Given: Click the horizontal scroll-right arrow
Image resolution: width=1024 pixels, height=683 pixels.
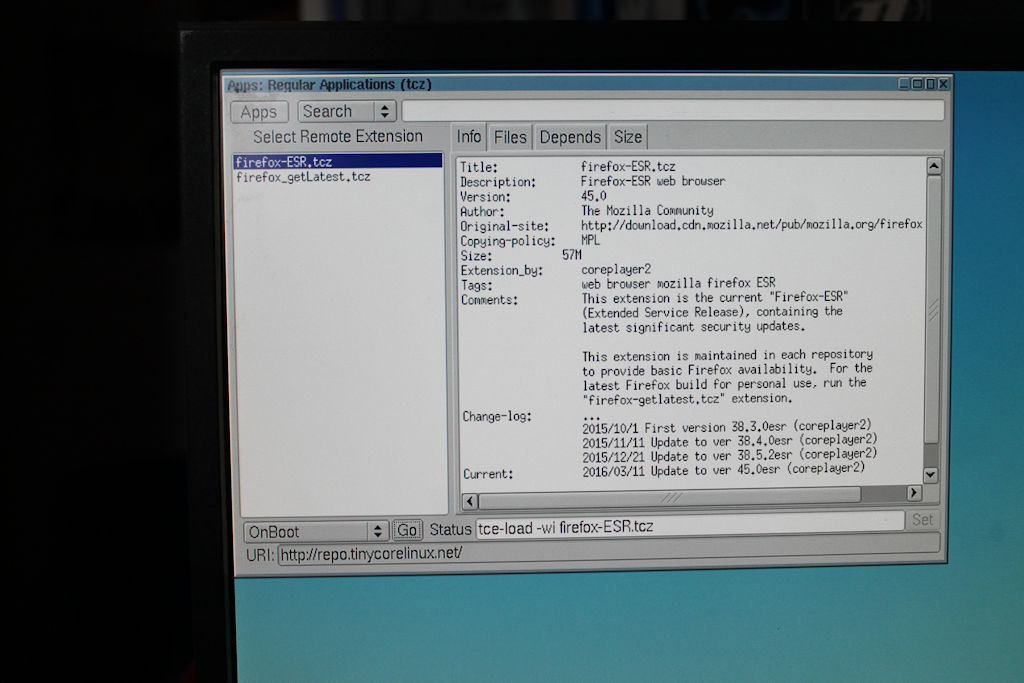Looking at the screenshot, I should (x=914, y=494).
